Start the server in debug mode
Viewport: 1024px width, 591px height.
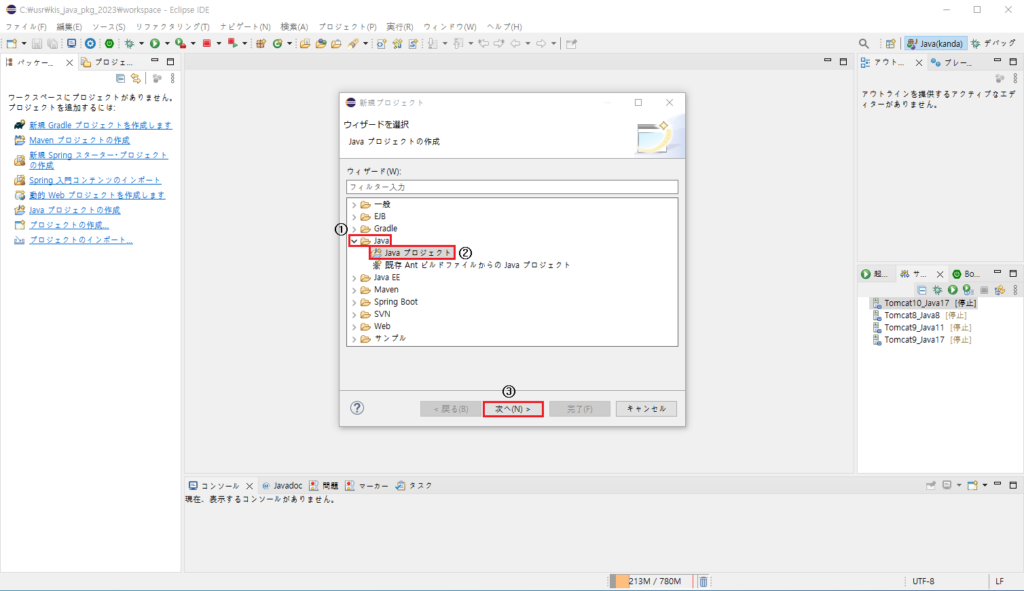[x=938, y=290]
